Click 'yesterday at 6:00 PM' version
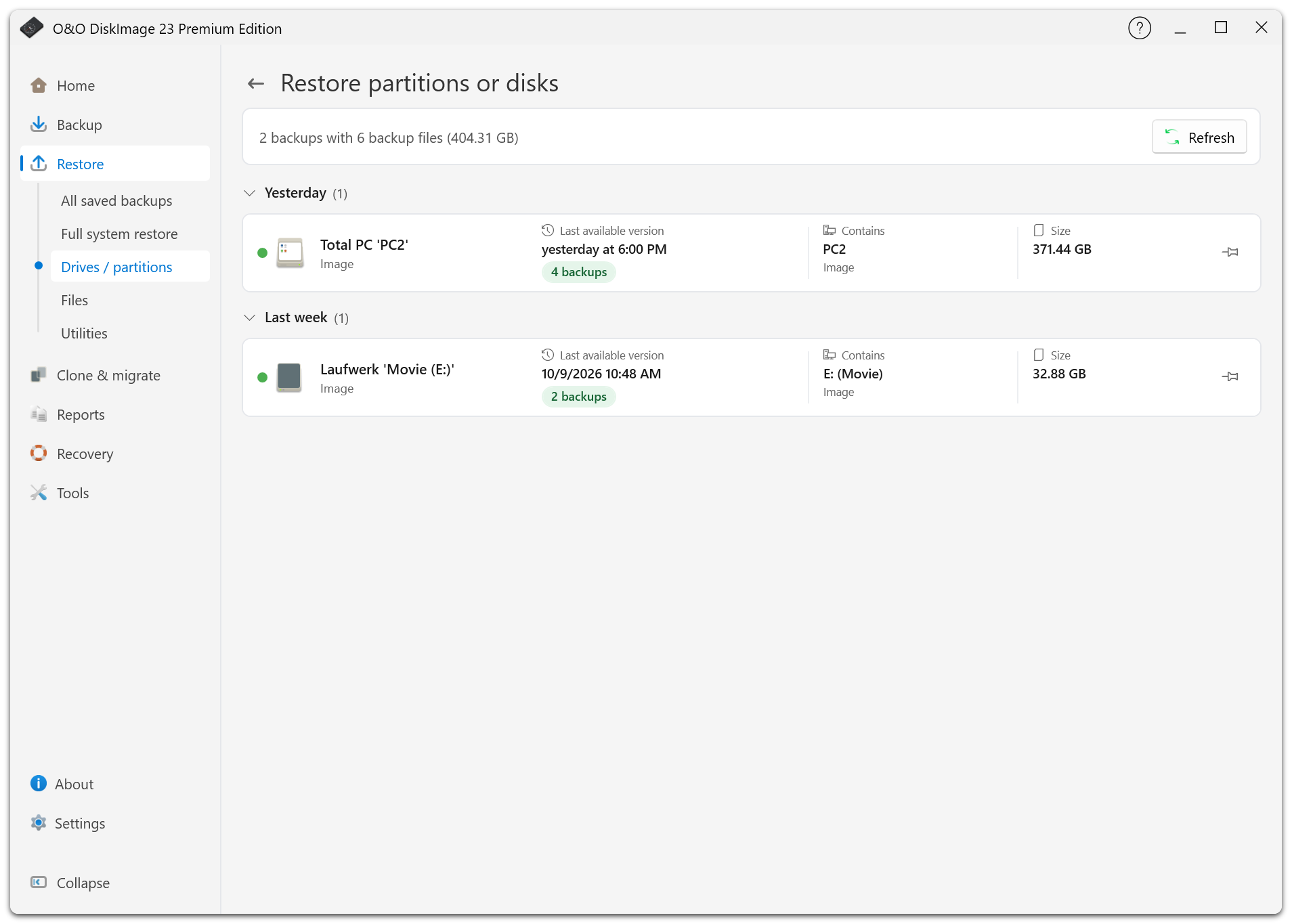This screenshot has height=924, width=1292. tap(604, 250)
